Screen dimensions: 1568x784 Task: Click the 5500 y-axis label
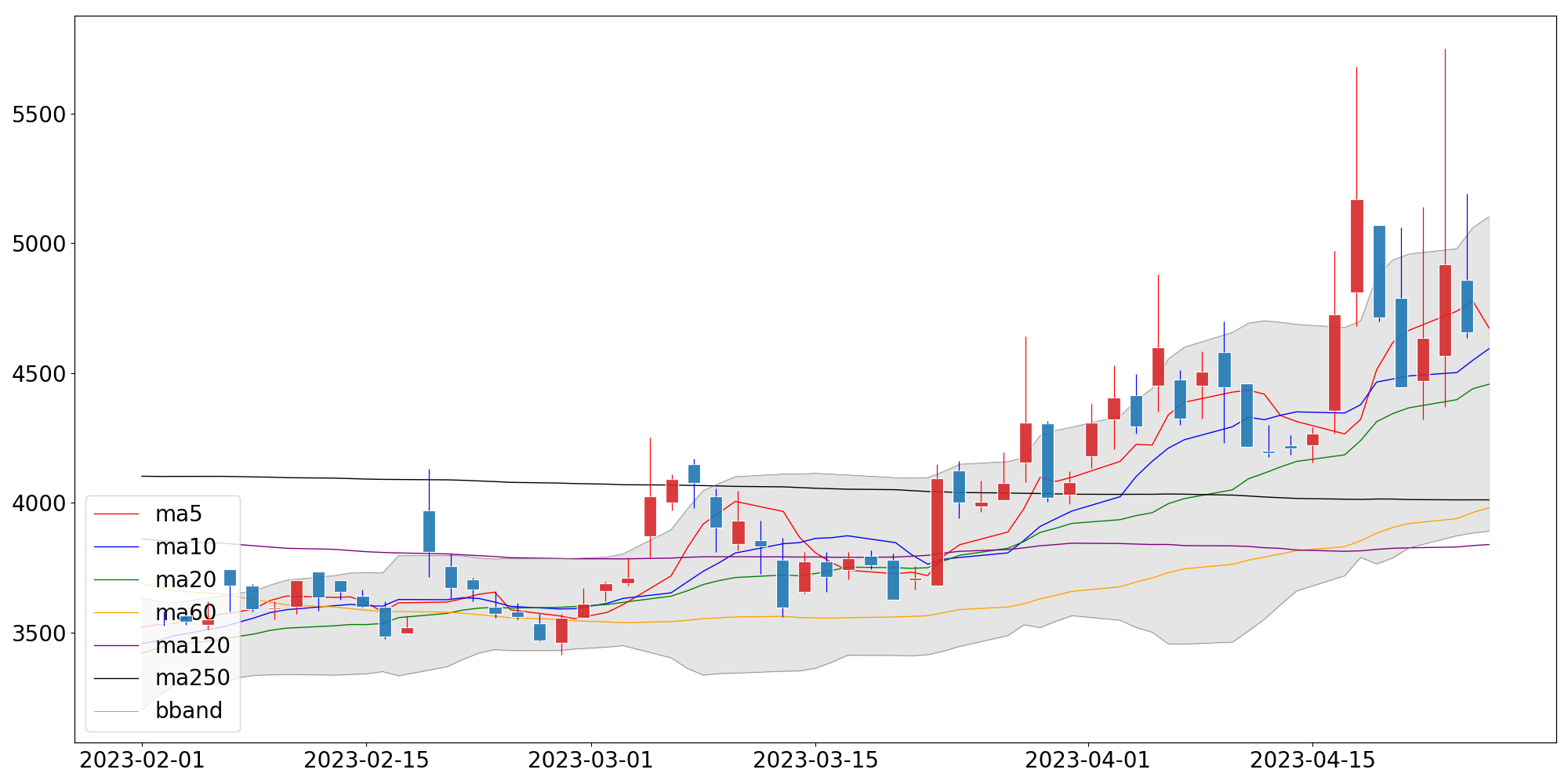click(39, 114)
